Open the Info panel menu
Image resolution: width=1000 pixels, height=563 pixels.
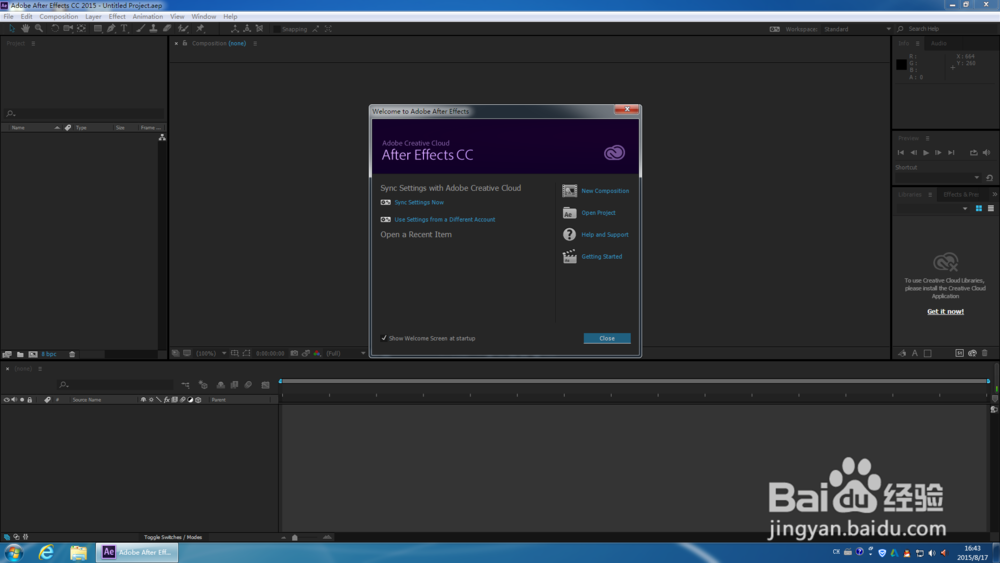coord(918,43)
